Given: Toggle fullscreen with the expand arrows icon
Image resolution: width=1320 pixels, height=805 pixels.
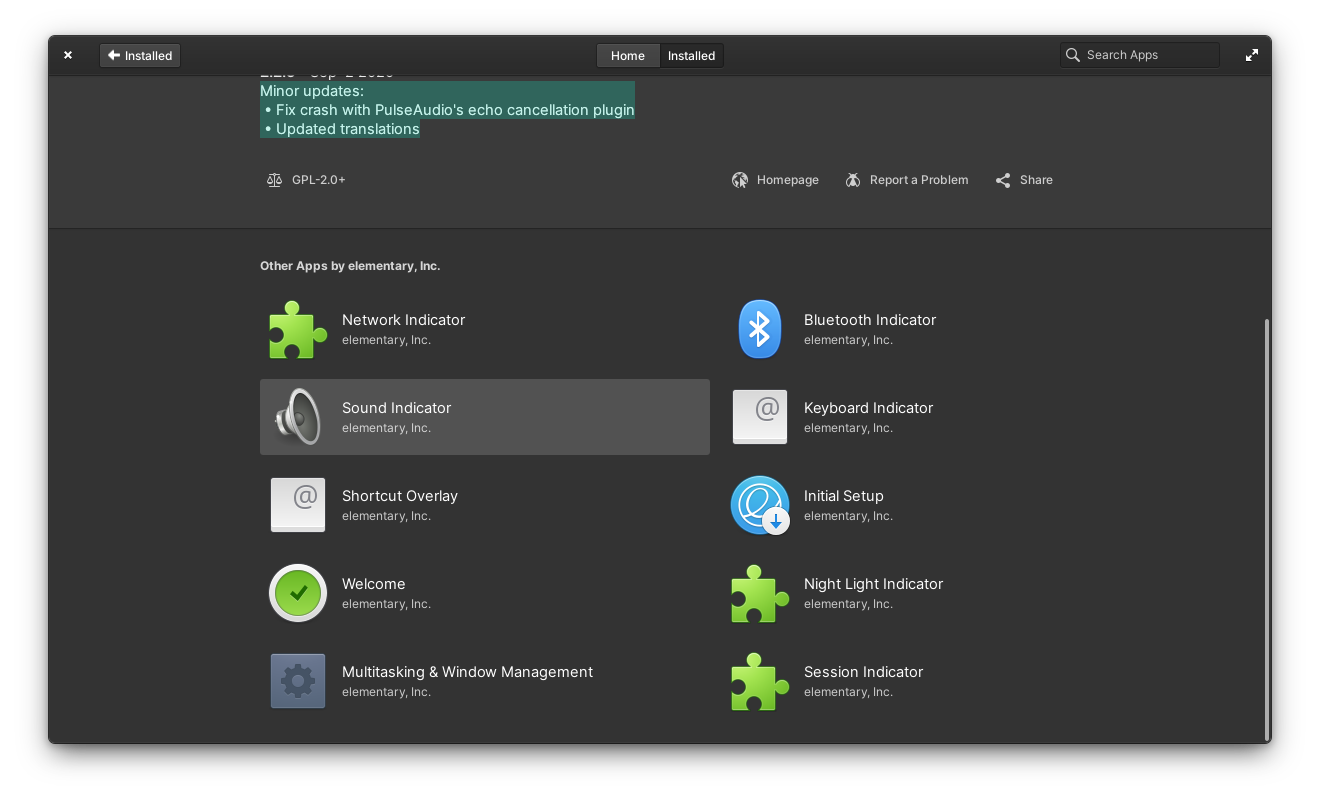Looking at the screenshot, I should pyautogui.click(x=1251, y=55).
